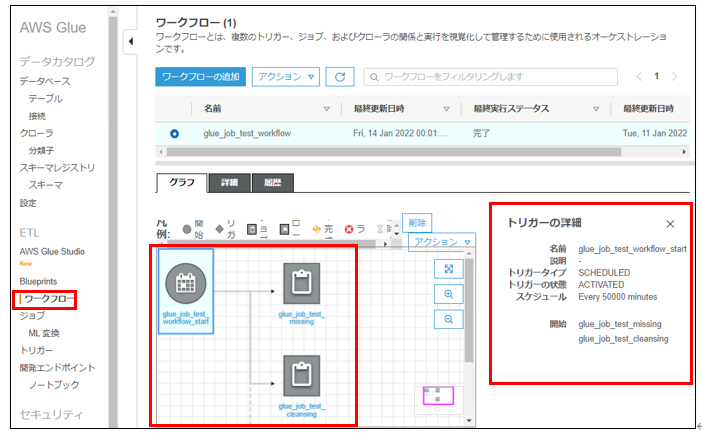
Task: Click the 完了 status cell
Action: pyautogui.click(x=481, y=133)
